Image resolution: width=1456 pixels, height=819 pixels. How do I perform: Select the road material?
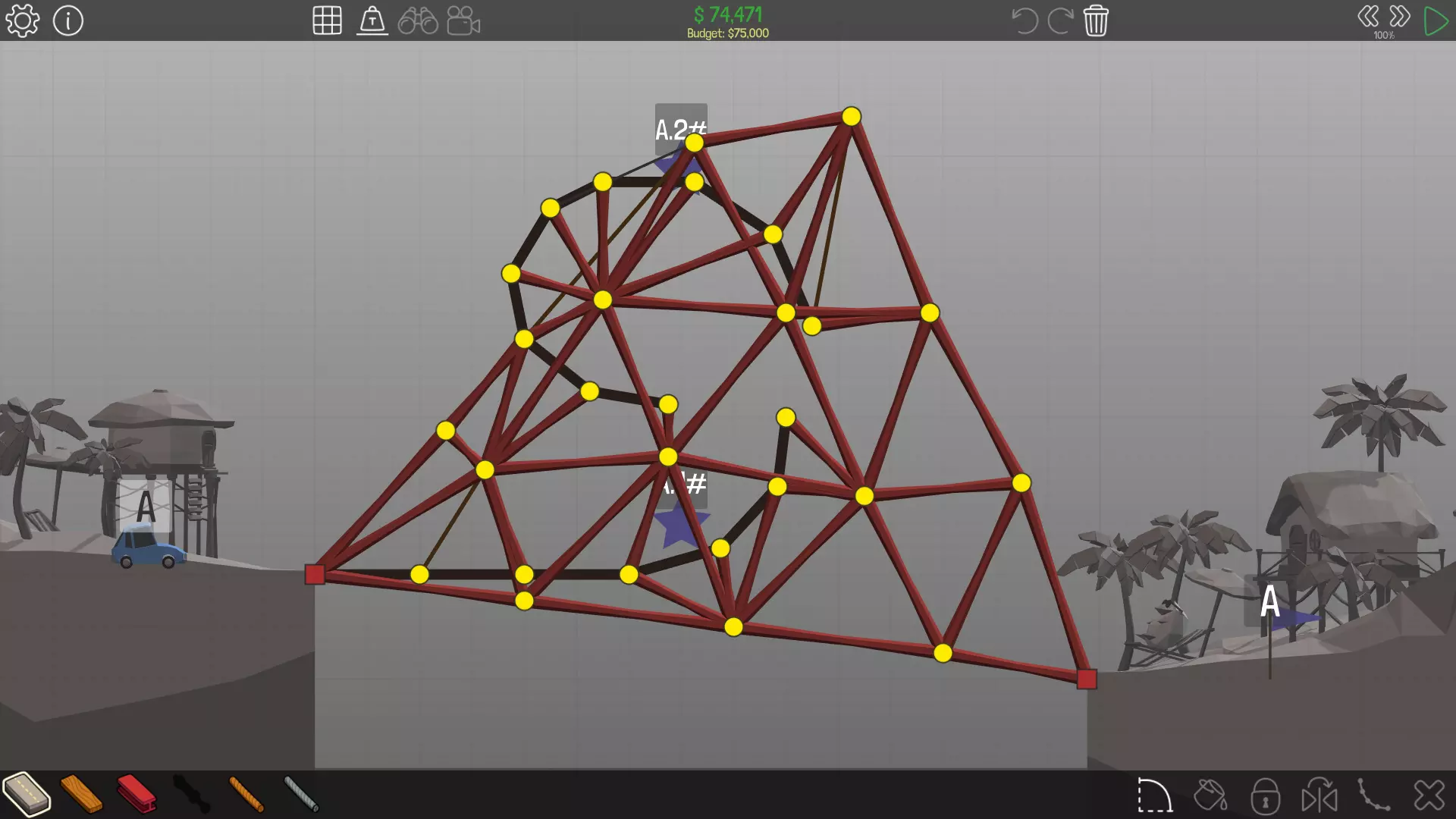[27, 794]
